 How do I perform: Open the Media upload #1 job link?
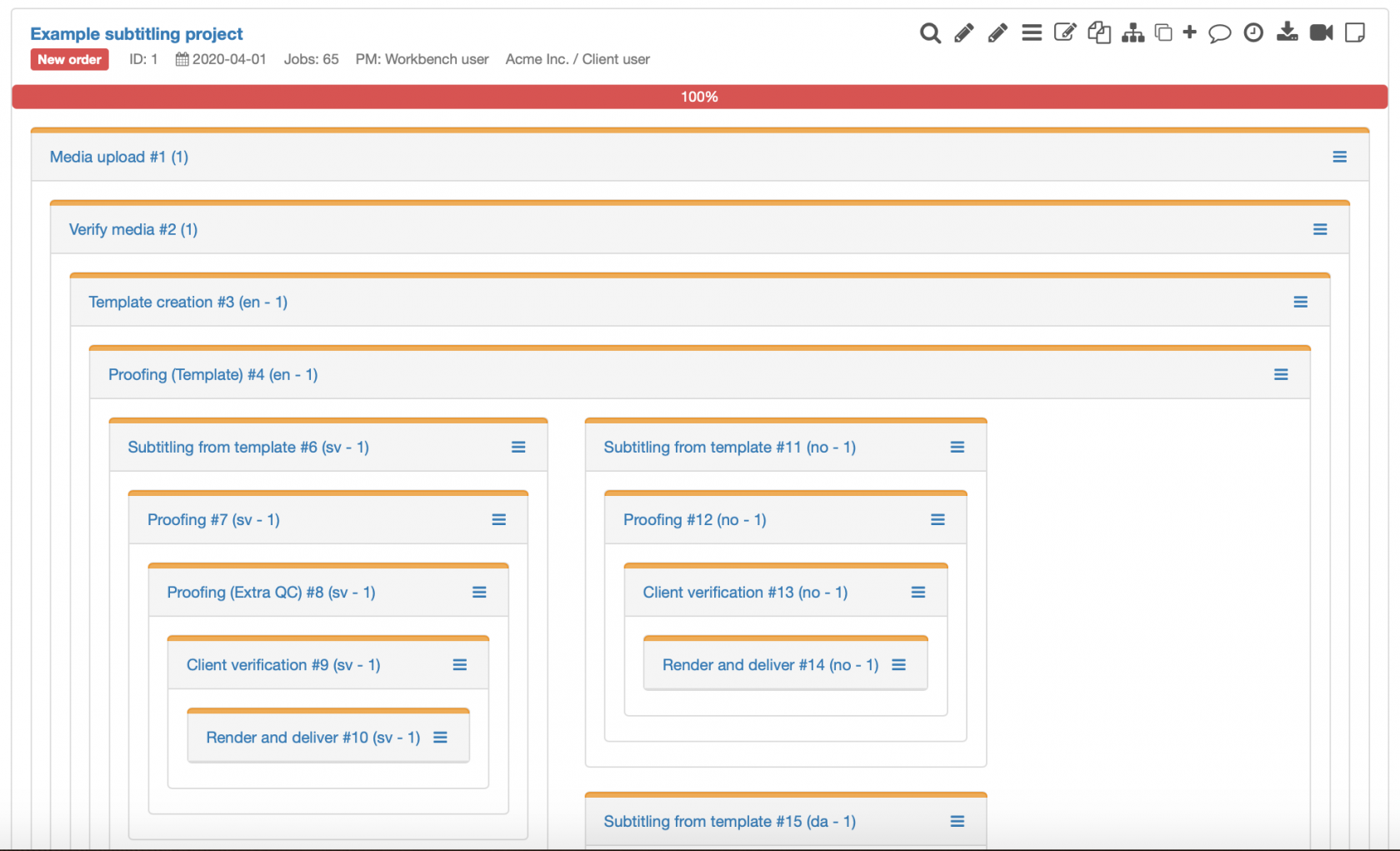point(119,157)
